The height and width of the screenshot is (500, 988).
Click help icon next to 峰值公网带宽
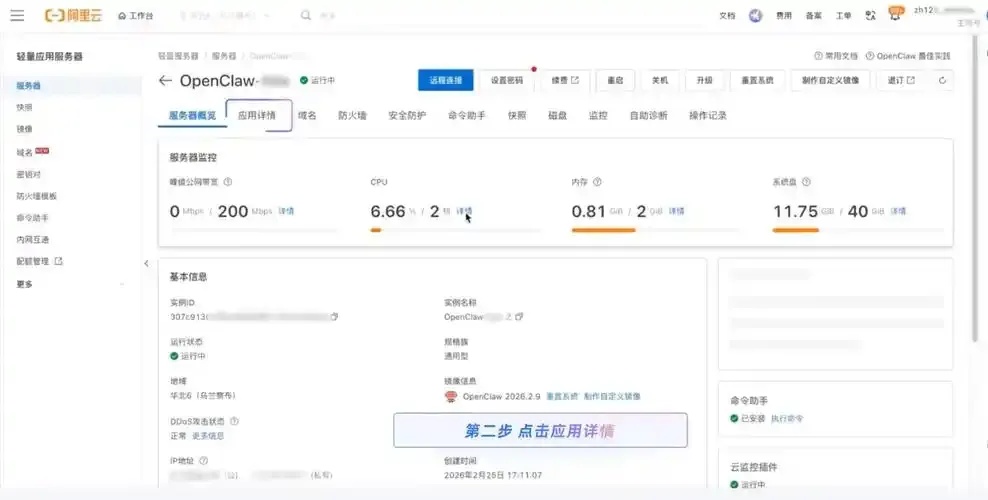pyautogui.click(x=227, y=181)
